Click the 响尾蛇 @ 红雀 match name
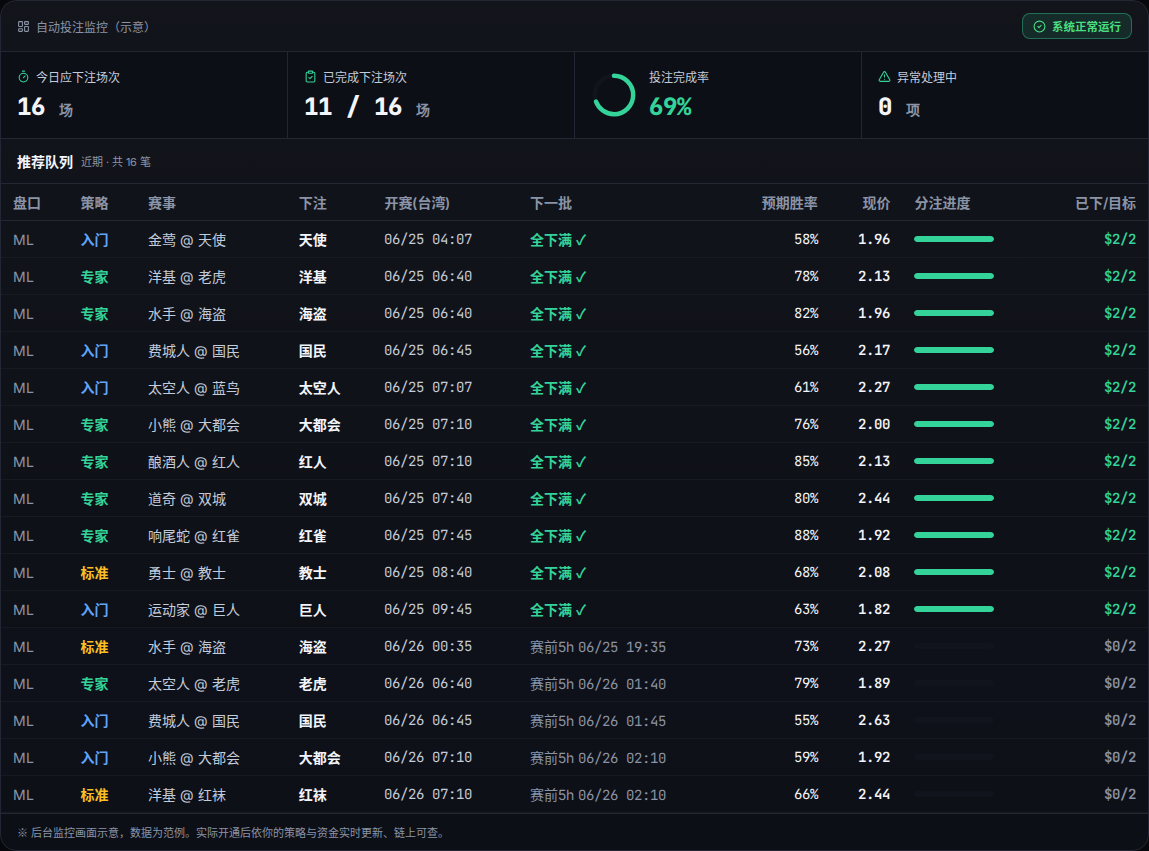This screenshot has width=1149, height=851. click(194, 536)
